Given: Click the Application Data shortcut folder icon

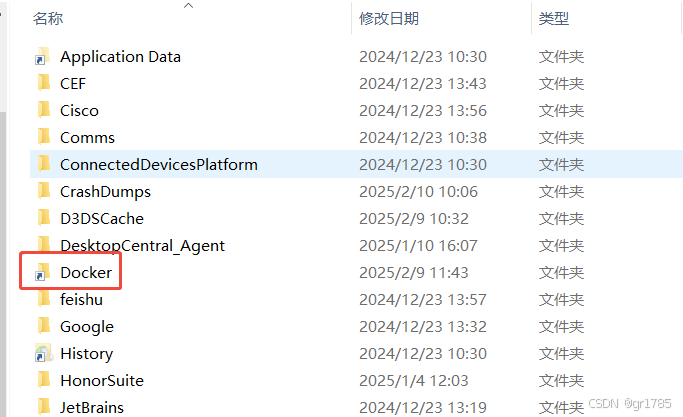Looking at the screenshot, I should 43,57.
